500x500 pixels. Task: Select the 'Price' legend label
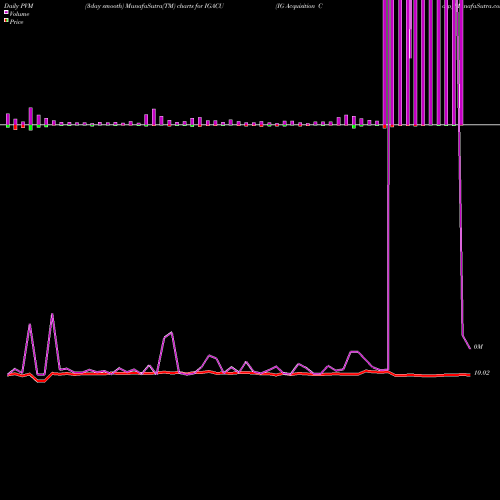click(16, 22)
